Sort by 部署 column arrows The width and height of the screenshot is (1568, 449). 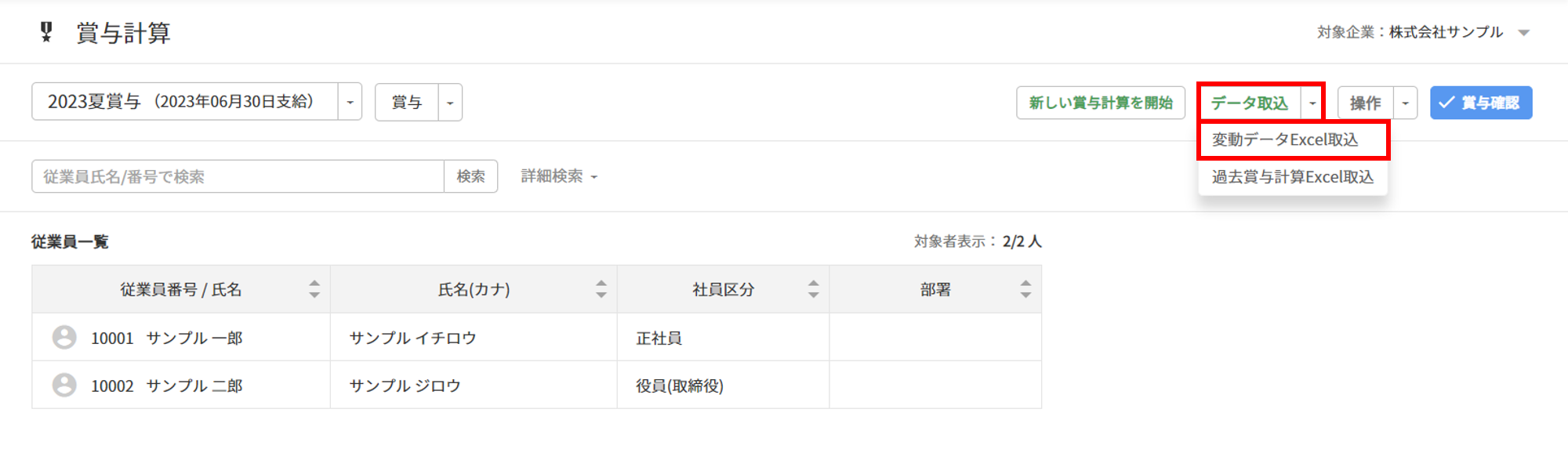(x=1025, y=289)
